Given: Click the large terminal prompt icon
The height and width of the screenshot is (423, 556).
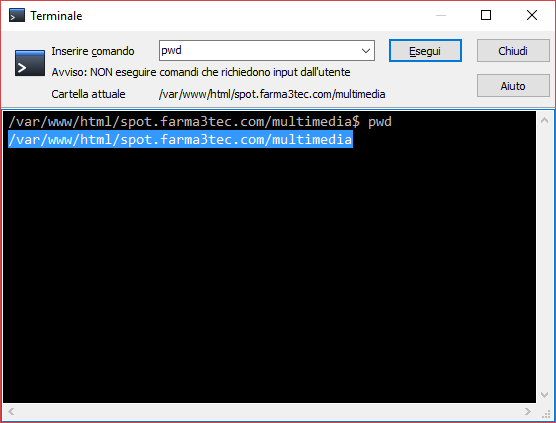Looking at the screenshot, I should [30, 63].
